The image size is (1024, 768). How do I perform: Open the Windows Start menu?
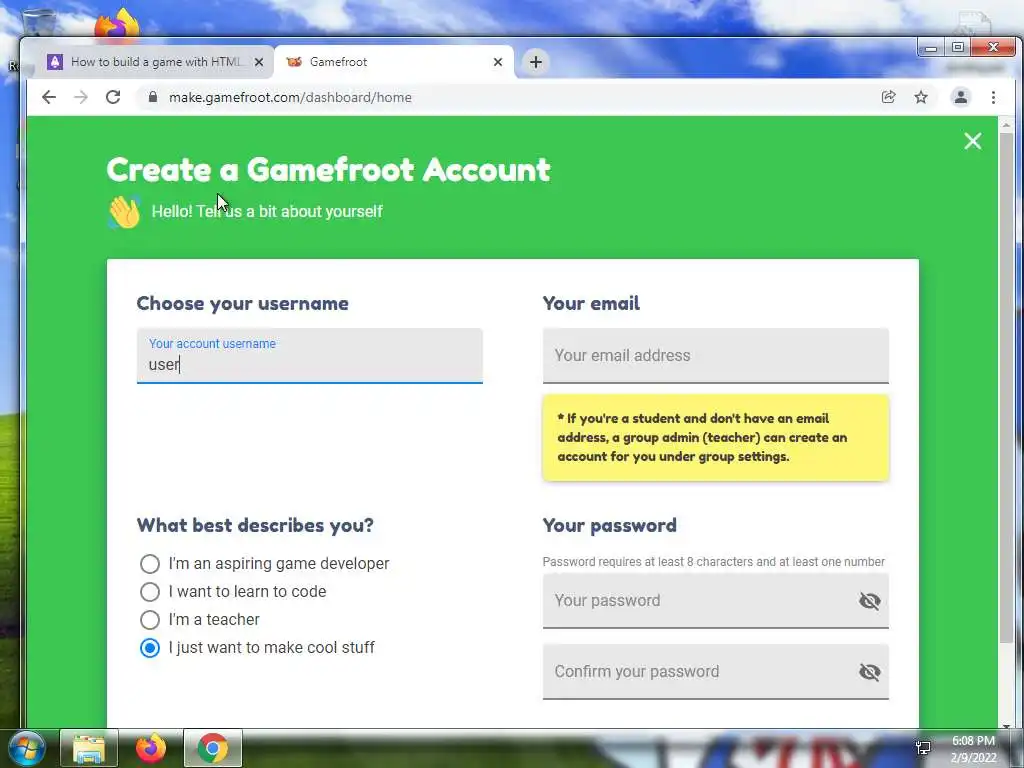coord(27,748)
